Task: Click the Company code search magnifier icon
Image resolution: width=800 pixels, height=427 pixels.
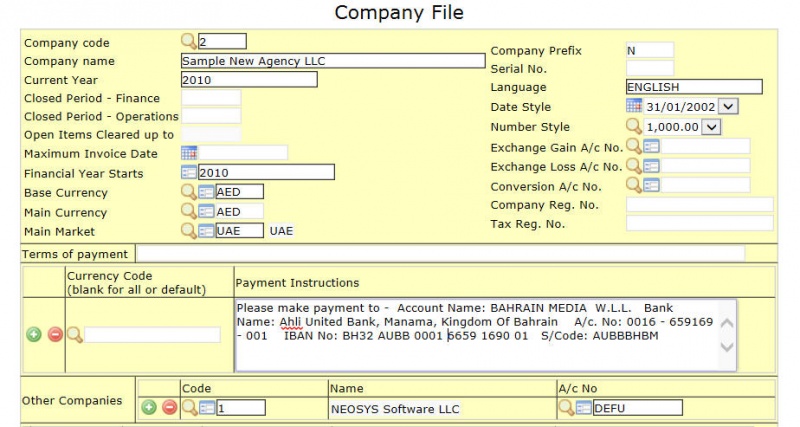Action: [189, 41]
